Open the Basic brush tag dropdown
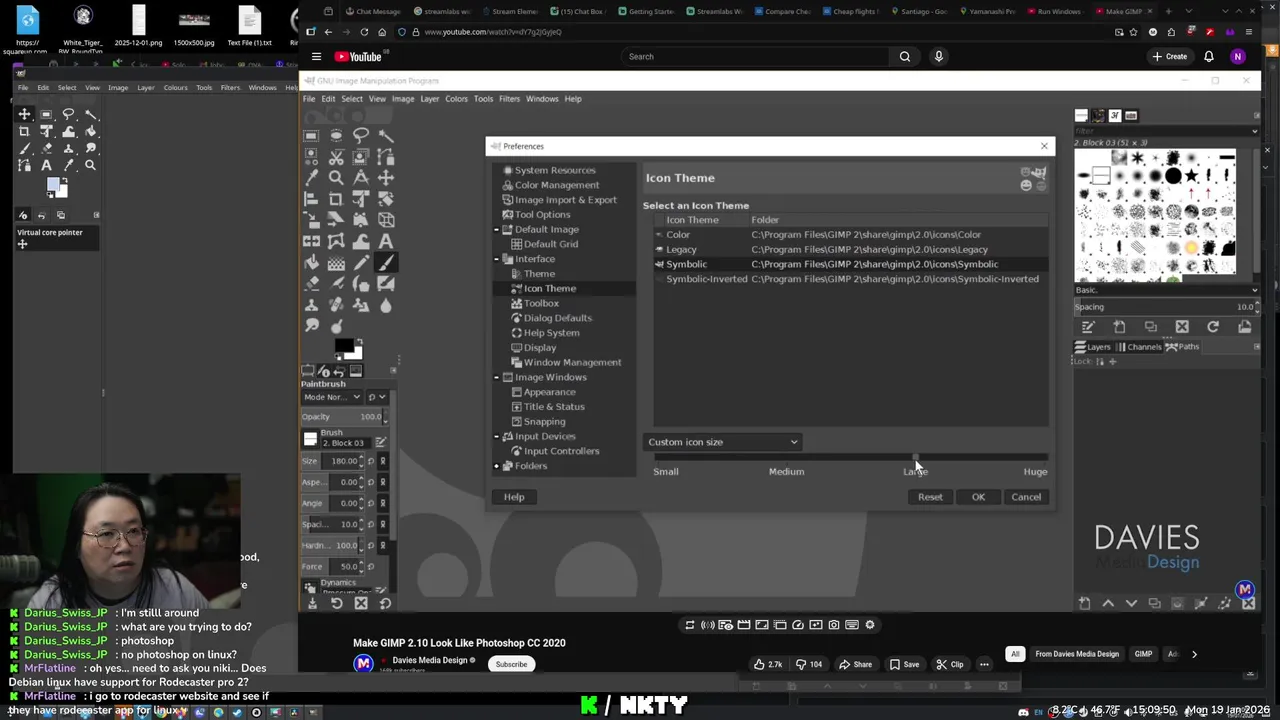The height and width of the screenshot is (720, 1280). (x=1166, y=290)
